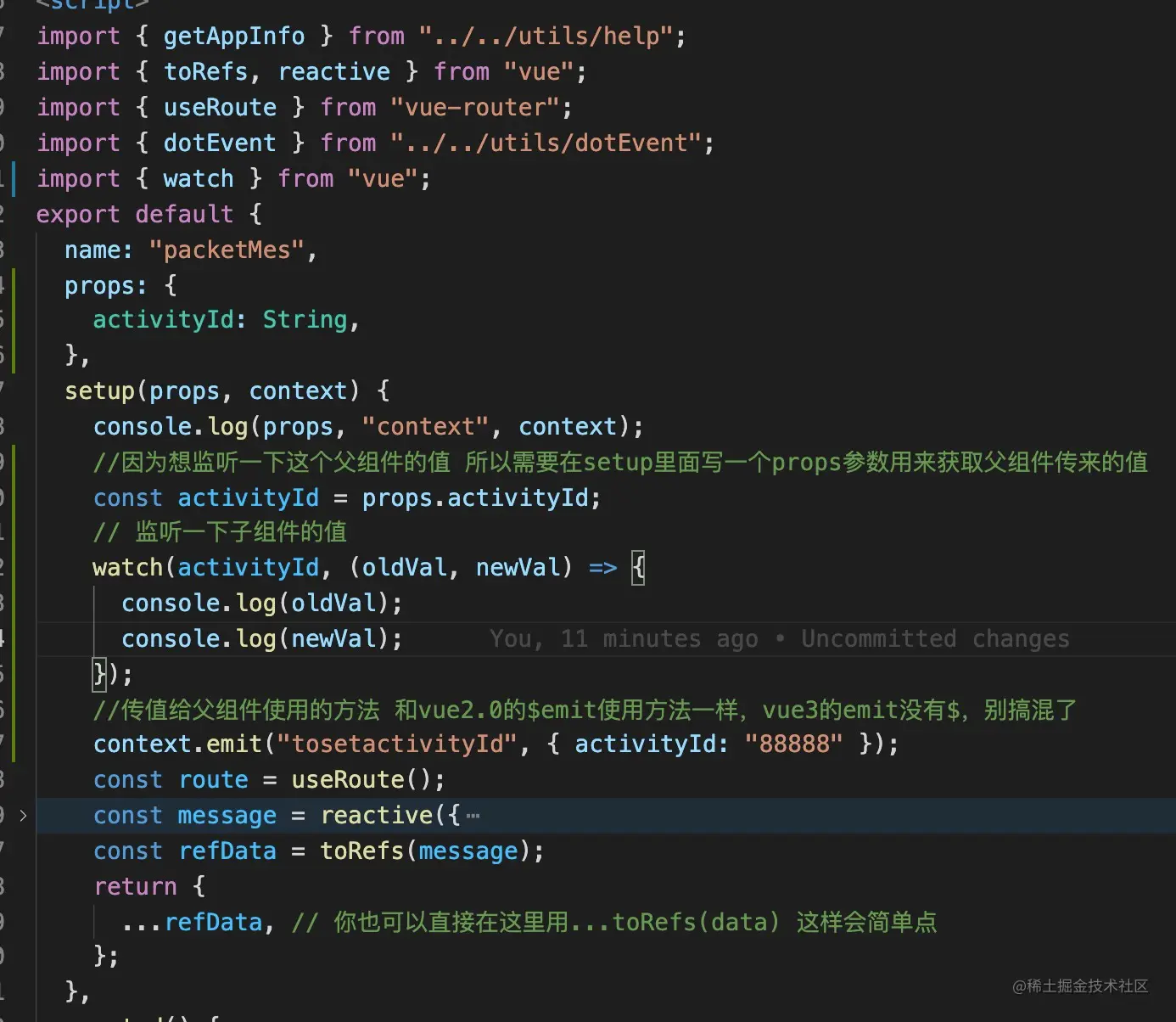Click the 'You, 11 minutes ago' blame annotation
The height and width of the screenshot is (1022, 1176).
click(x=624, y=638)
